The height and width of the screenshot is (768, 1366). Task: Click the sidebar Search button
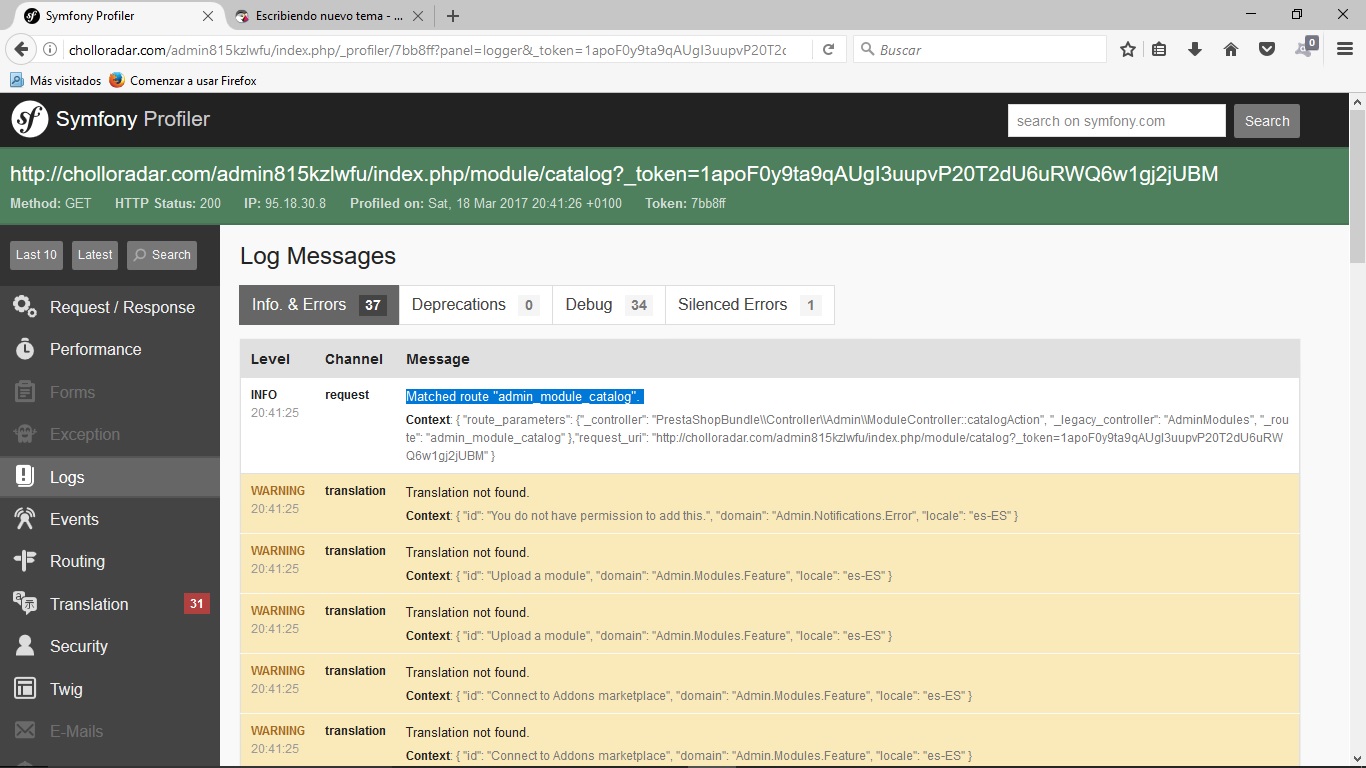(x=162, y=255)
